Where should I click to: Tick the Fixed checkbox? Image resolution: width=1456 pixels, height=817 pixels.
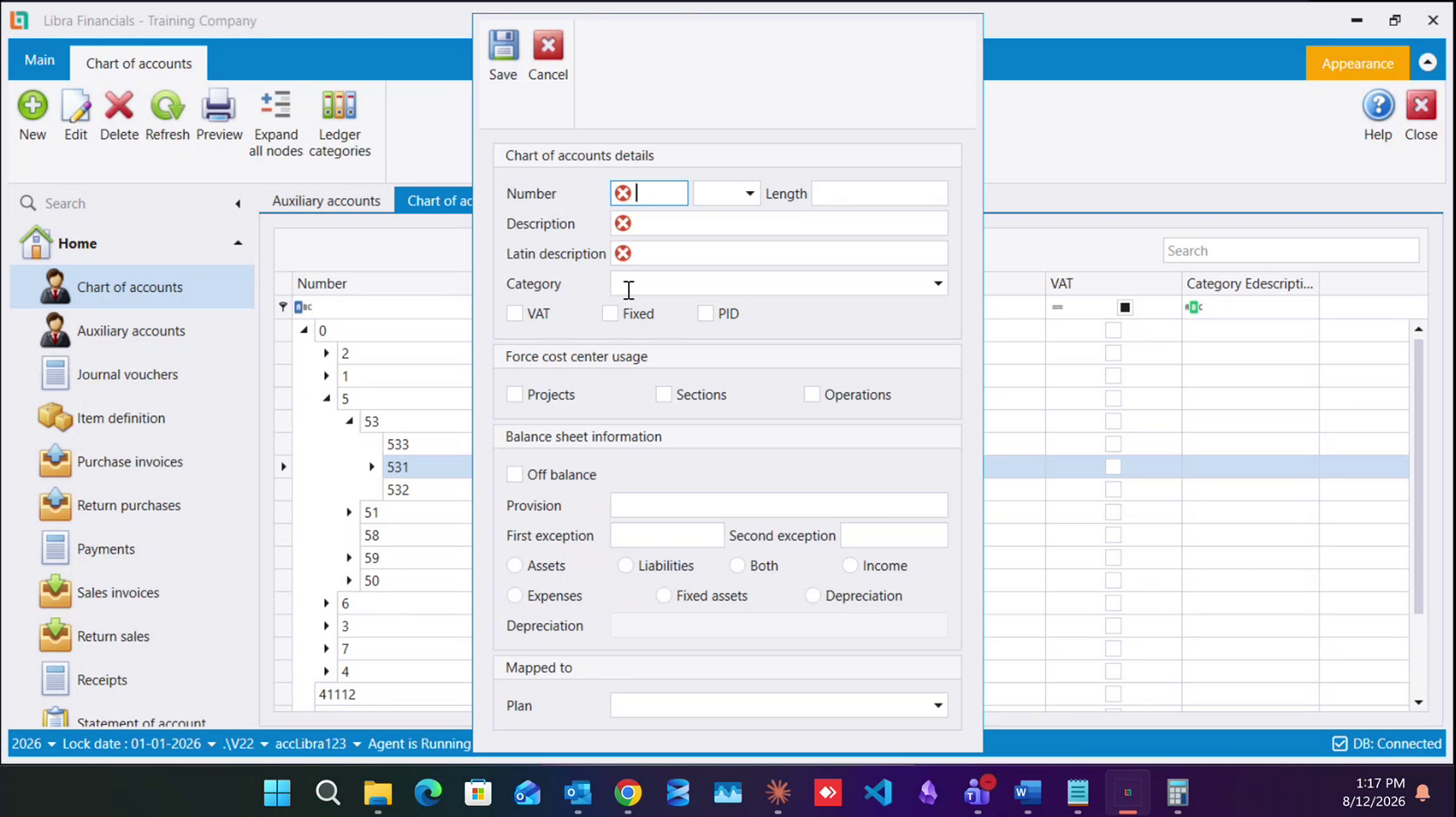[x=611, y=314]
